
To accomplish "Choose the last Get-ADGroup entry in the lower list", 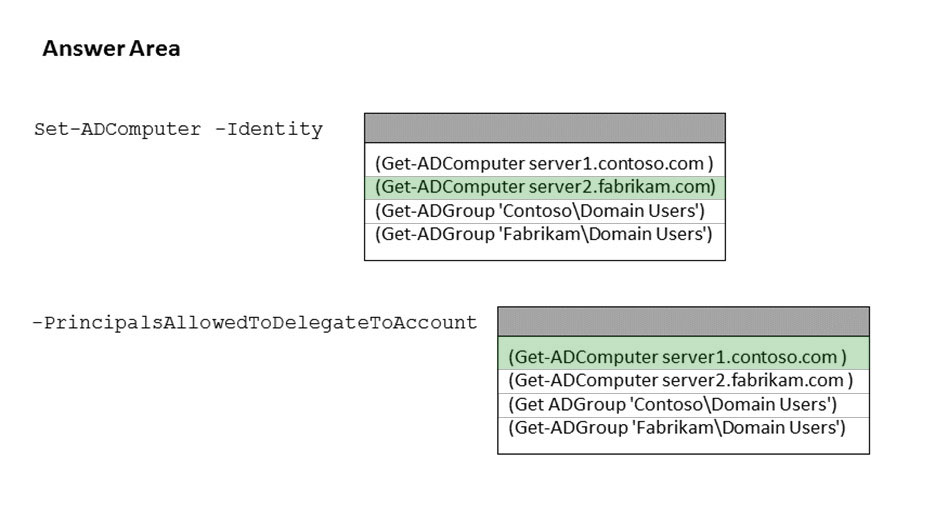I will [x=677, y=428].
